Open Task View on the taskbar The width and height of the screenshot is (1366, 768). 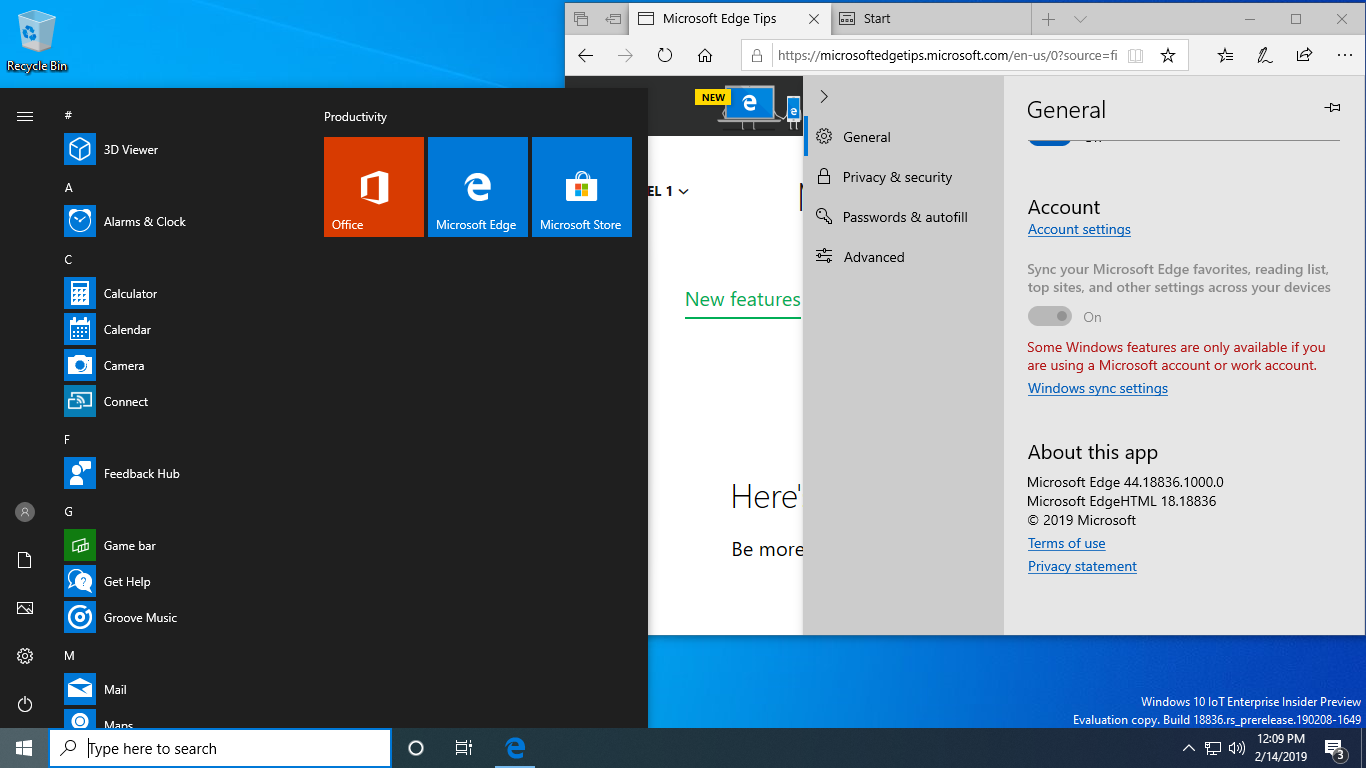pyautogui.click(x=464, y=748)
